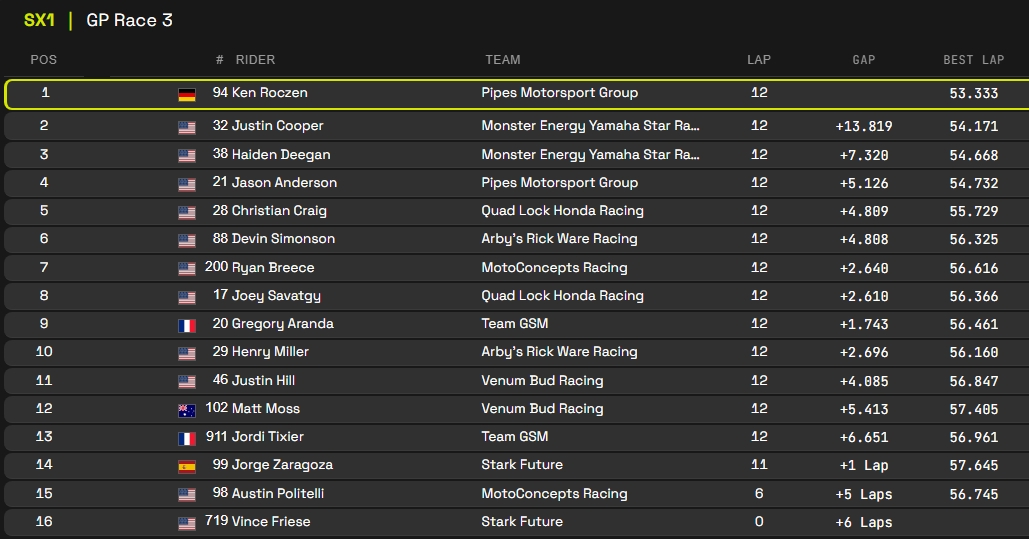Click the US flag beside Haiden Deegan
Viewport: 1029px width, 539px height.
pyautogui.click(x=187, y=156)
